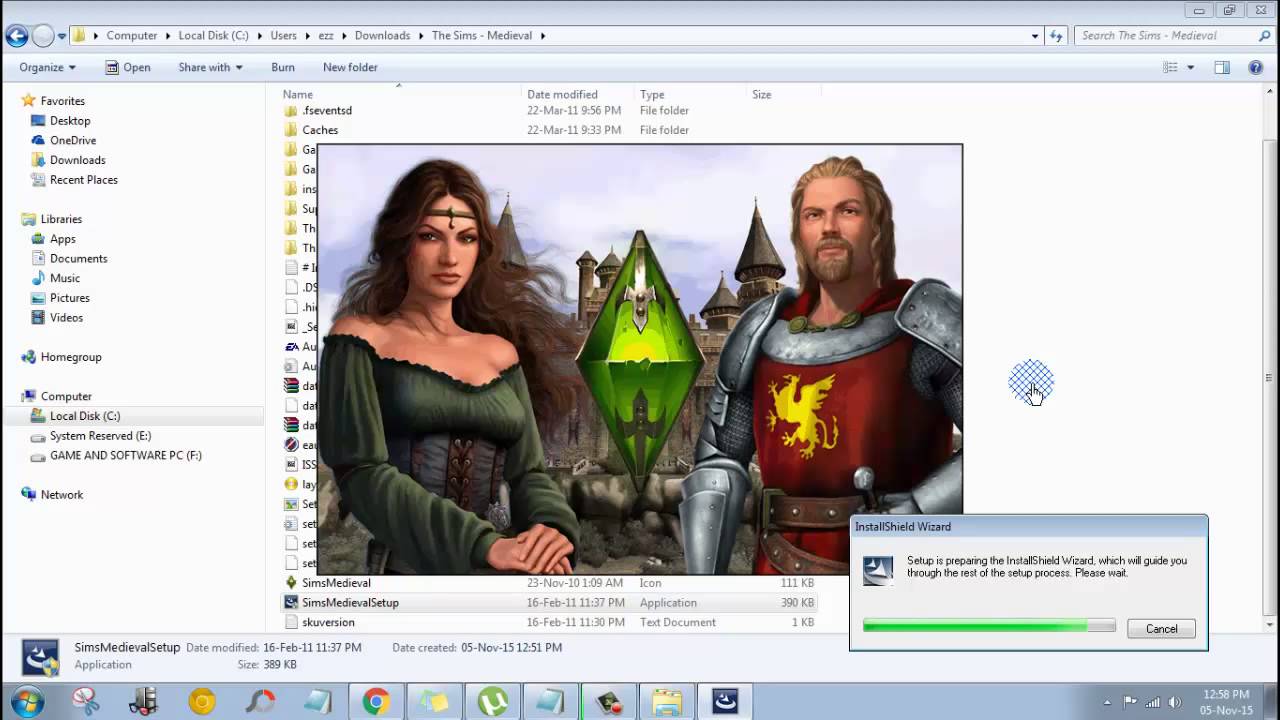
Task: Select Network in navigation pane
Action: (x=61, y=495)
